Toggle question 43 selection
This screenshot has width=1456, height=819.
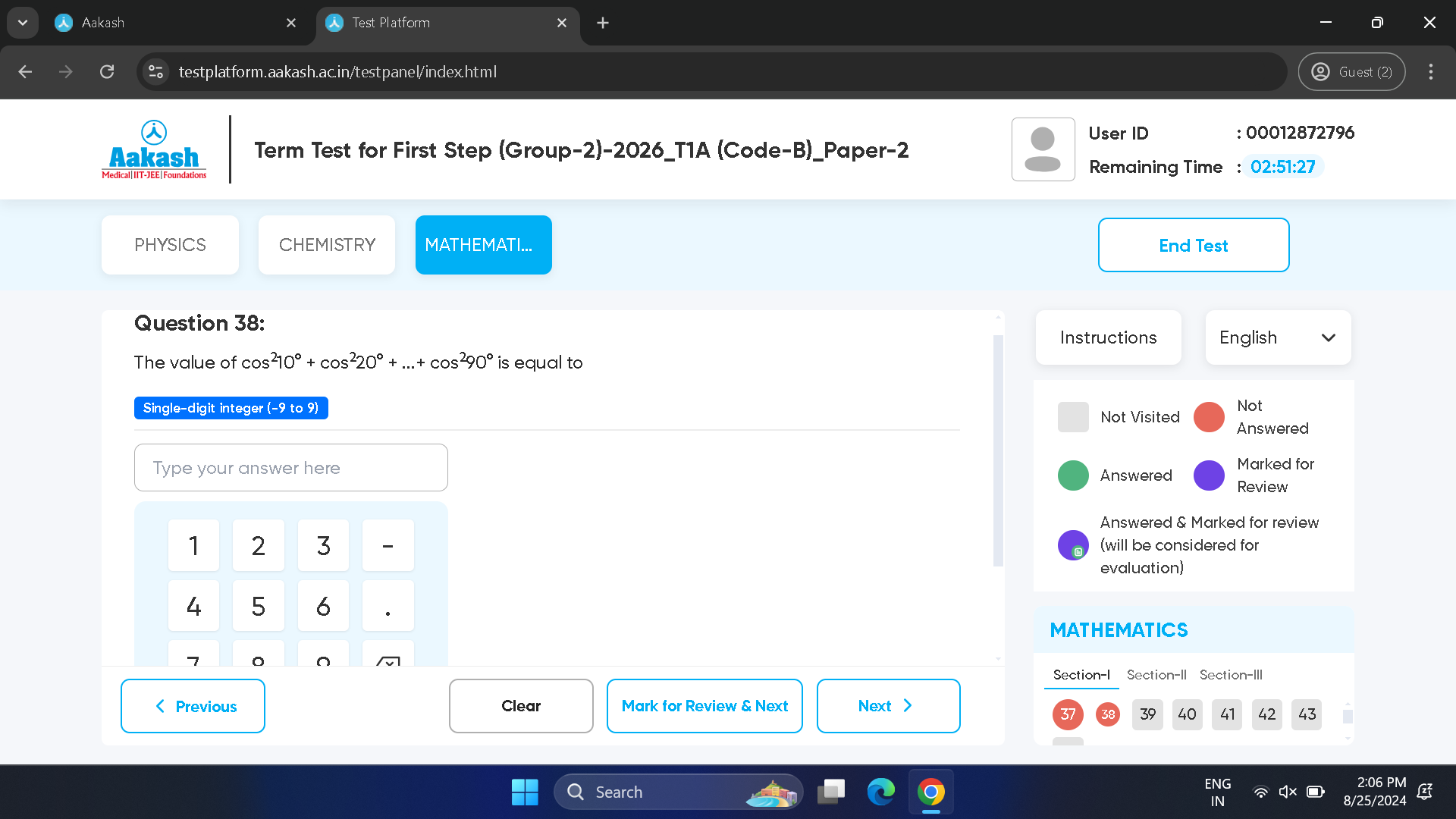coord(1306,714)
